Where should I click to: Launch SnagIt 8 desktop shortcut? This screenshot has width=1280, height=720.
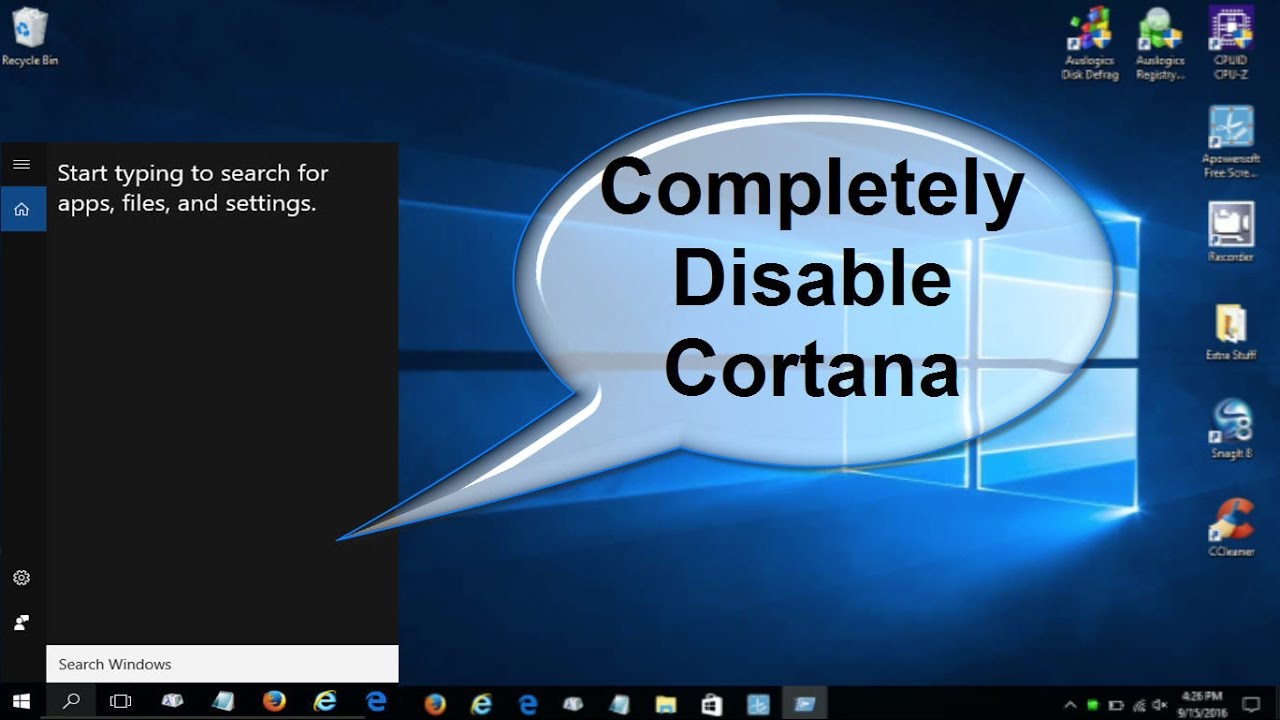pyautogui.click(x=1231, y=428)
